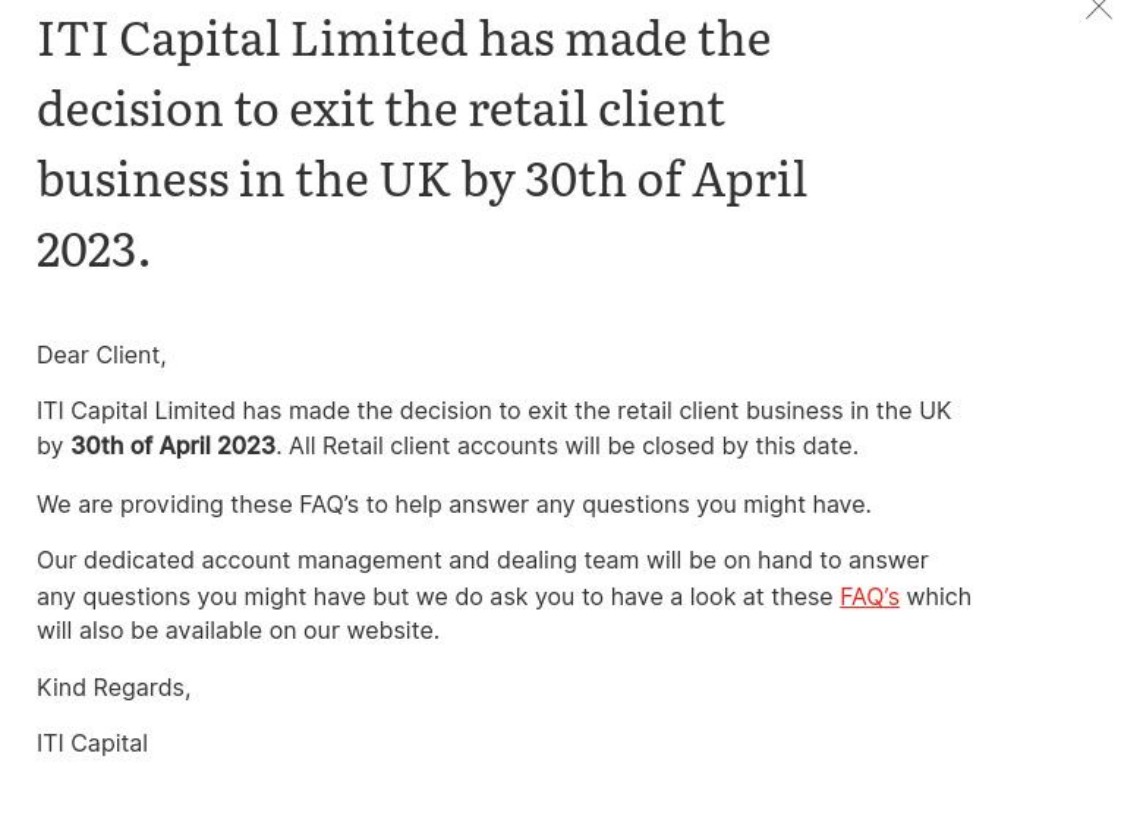Click the bold '30th of April 2023' text
This screenshot has height=838, width=1140.
[173, 446]
